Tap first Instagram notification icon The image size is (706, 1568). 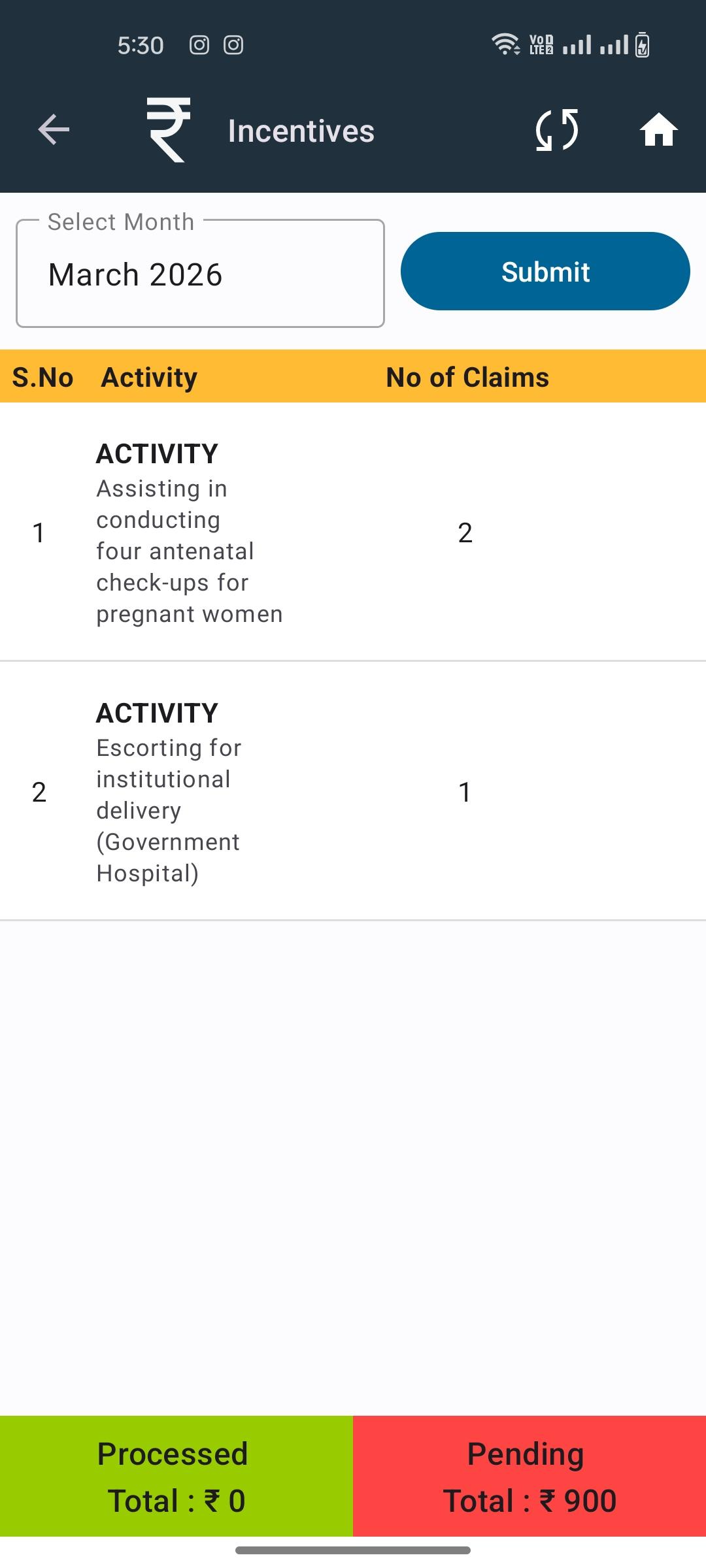point(199,45)
